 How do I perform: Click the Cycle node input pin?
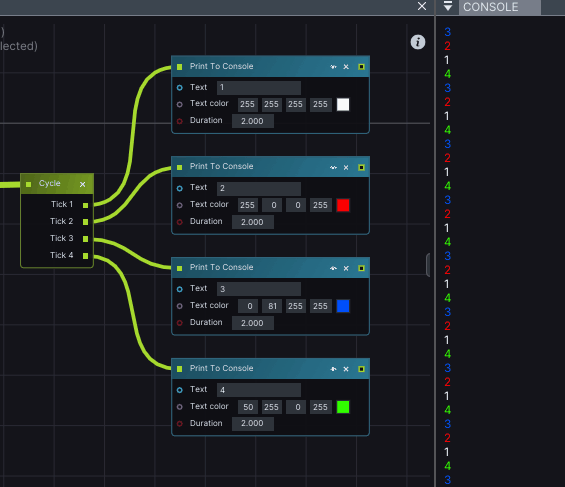(x=28, y=184)
